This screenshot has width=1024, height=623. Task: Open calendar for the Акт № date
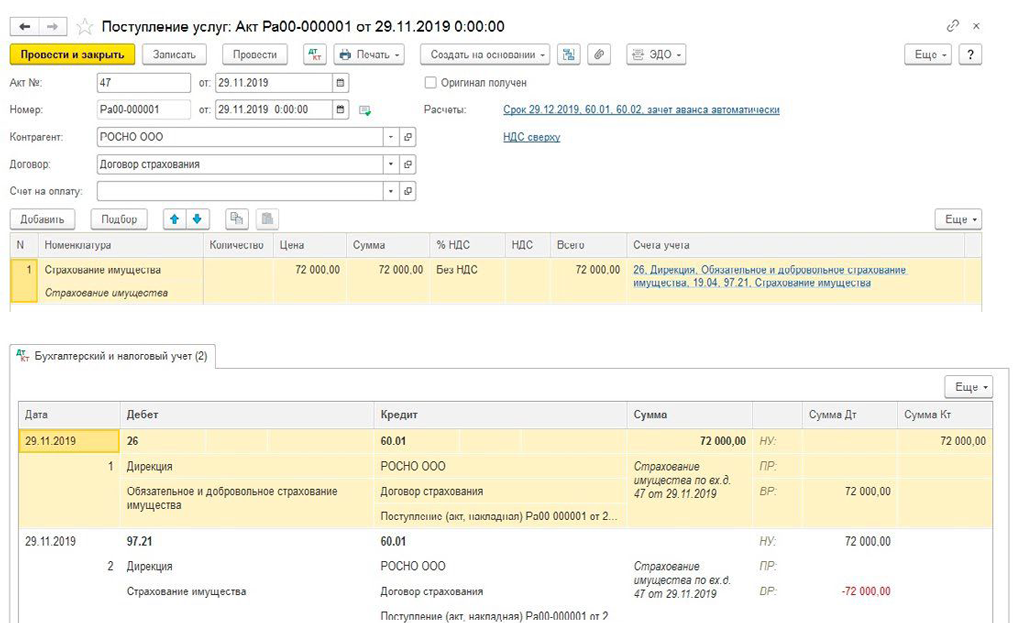click(x=340, y=83)
